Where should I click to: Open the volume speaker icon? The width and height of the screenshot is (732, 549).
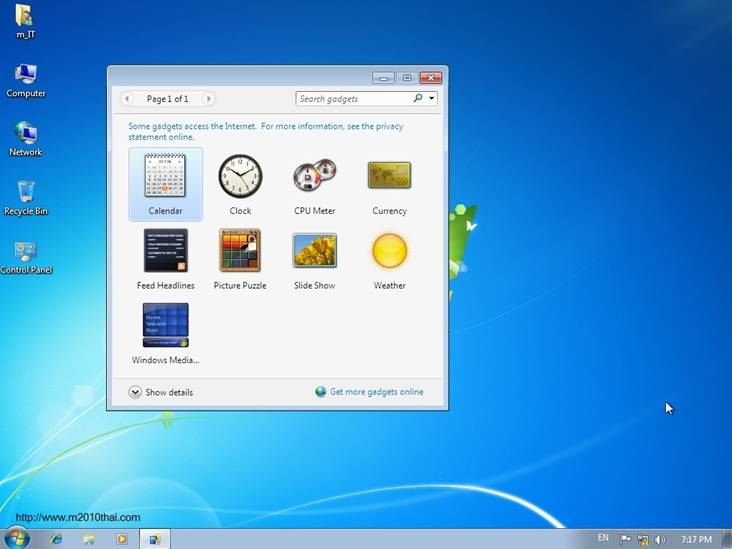pos(660,540)
